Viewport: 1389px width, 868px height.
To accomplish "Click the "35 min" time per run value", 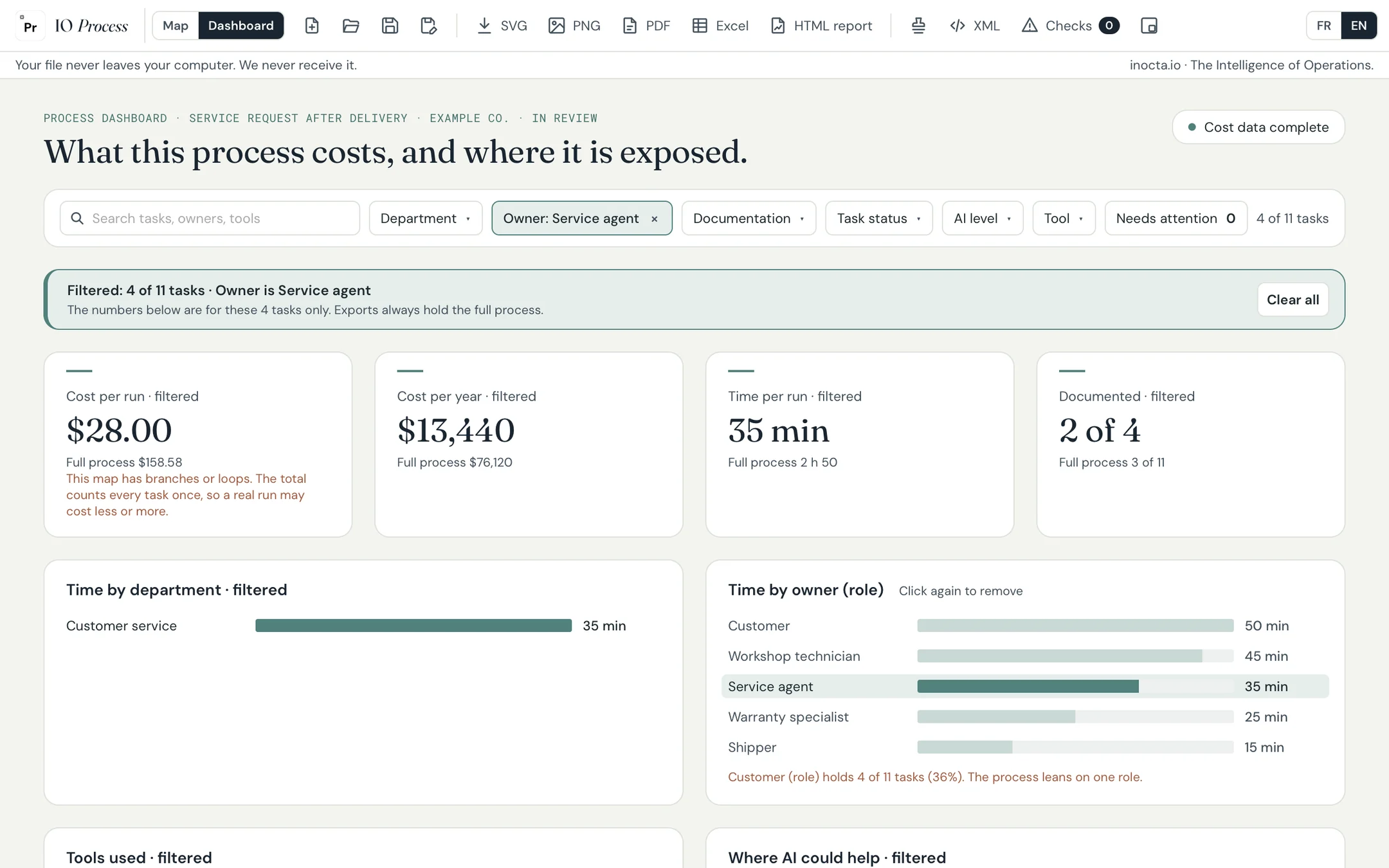I will click(x=779, y=430).
